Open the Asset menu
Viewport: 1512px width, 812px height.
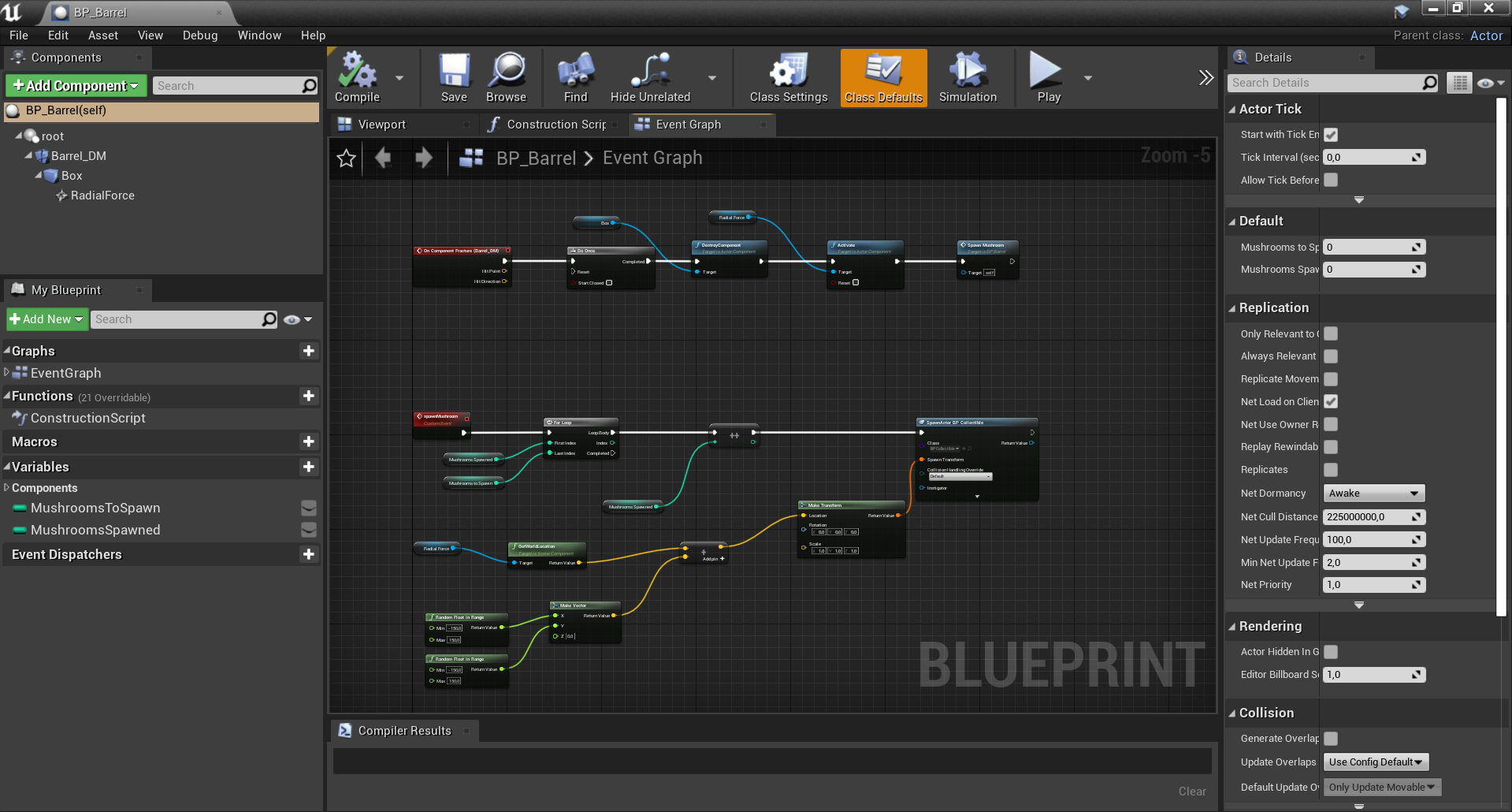(103, 35)
